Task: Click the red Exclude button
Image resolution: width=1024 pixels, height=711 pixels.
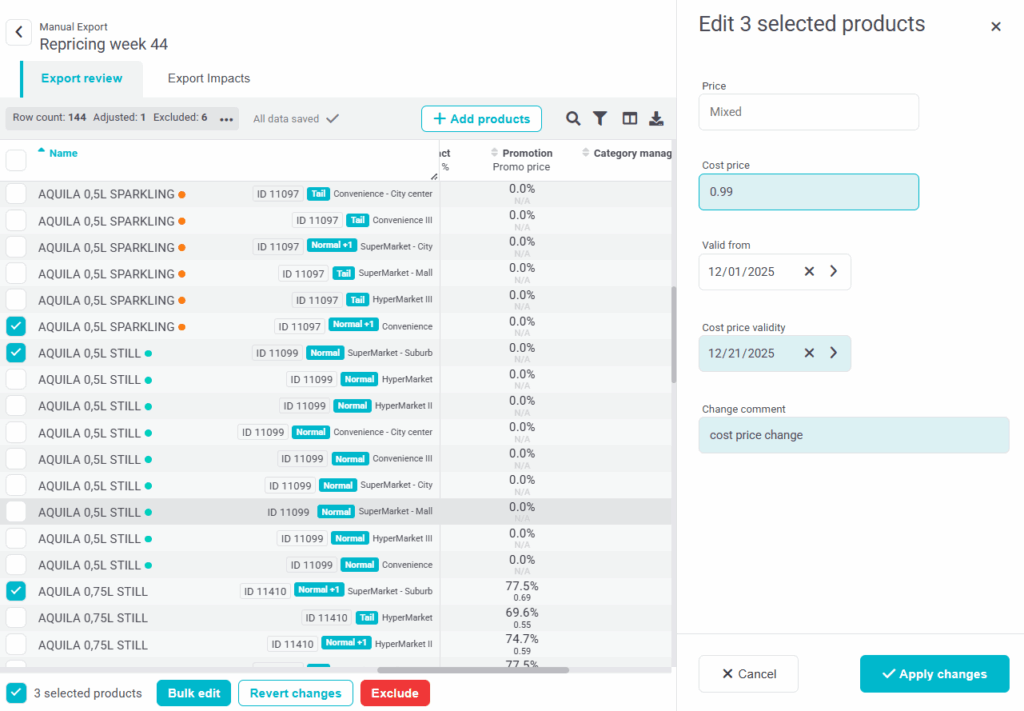Action: click(395, 693)
